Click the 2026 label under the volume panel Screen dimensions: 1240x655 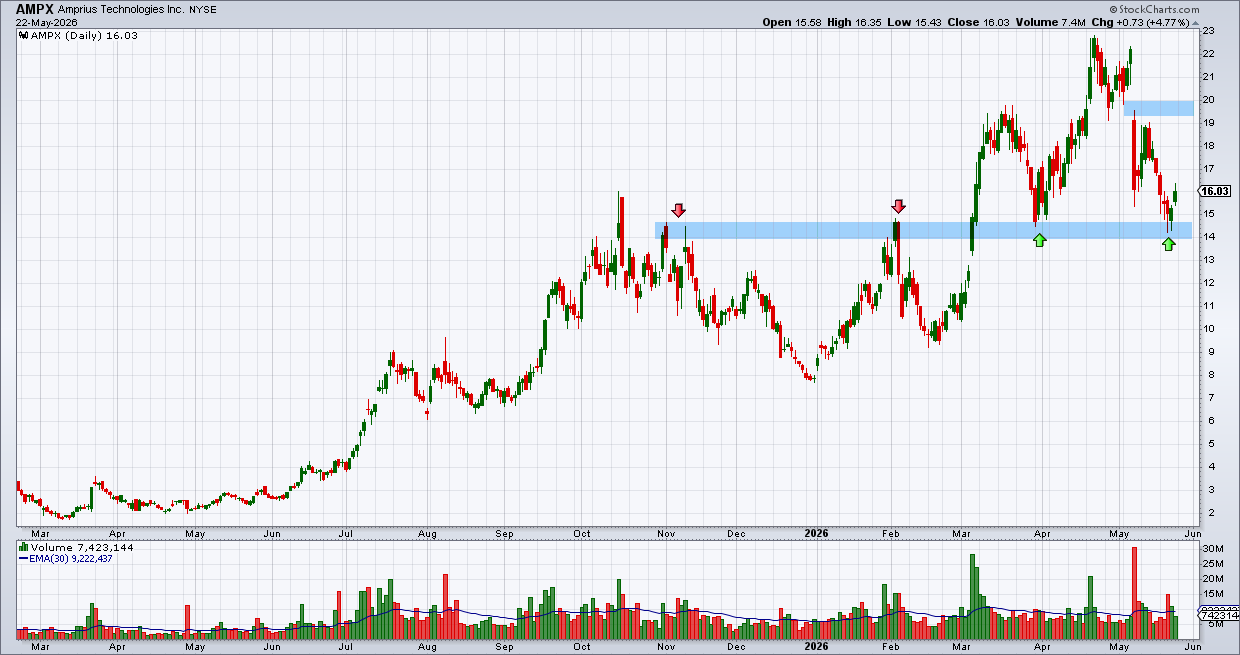coord(818,647)
